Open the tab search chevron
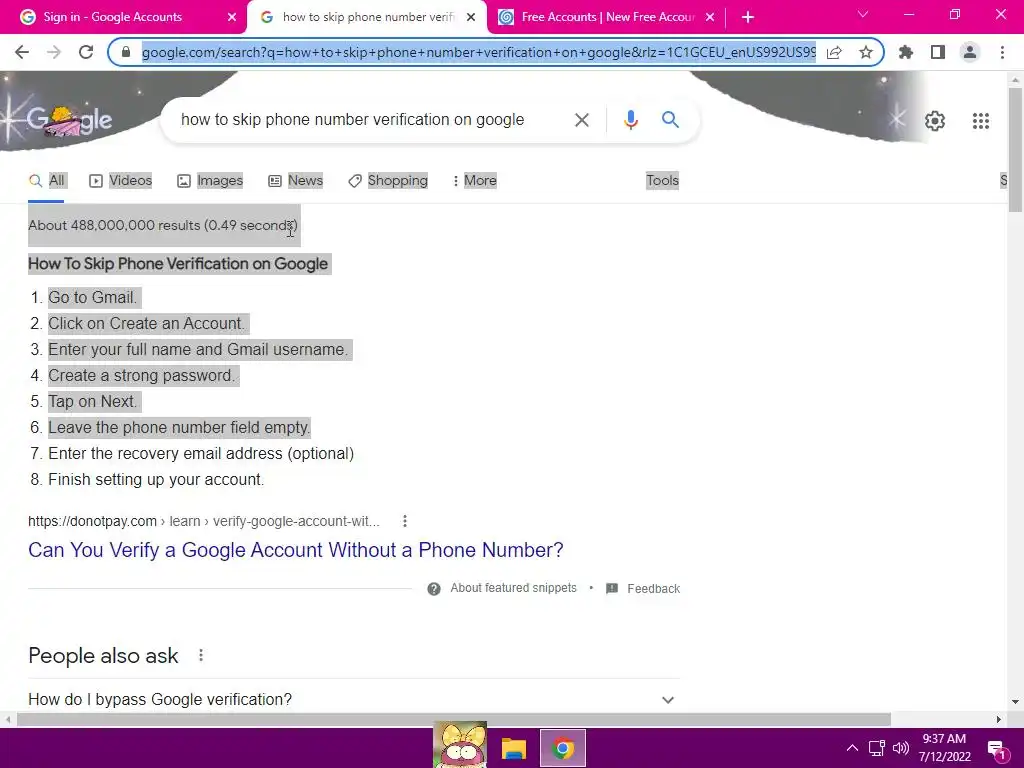This screenshot has height=768, width=1024. point(863,14)
